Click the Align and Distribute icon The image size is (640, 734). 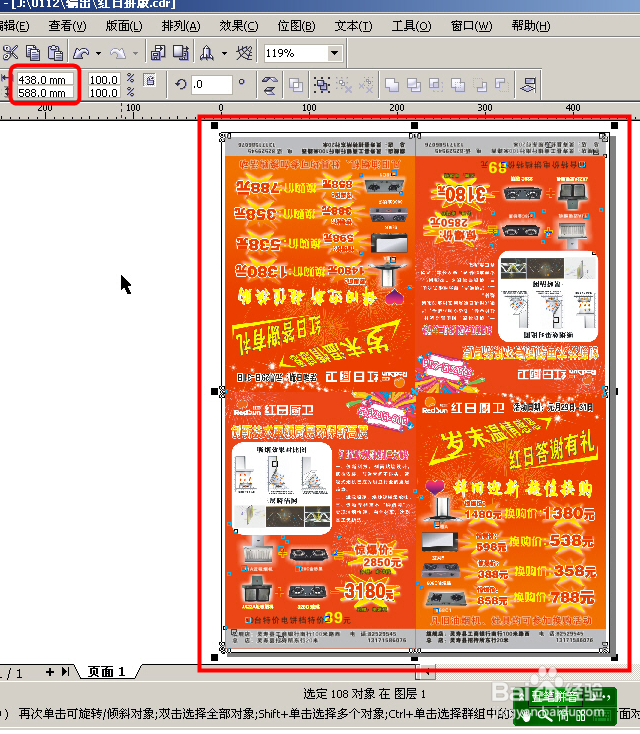[x=528, y=85]
